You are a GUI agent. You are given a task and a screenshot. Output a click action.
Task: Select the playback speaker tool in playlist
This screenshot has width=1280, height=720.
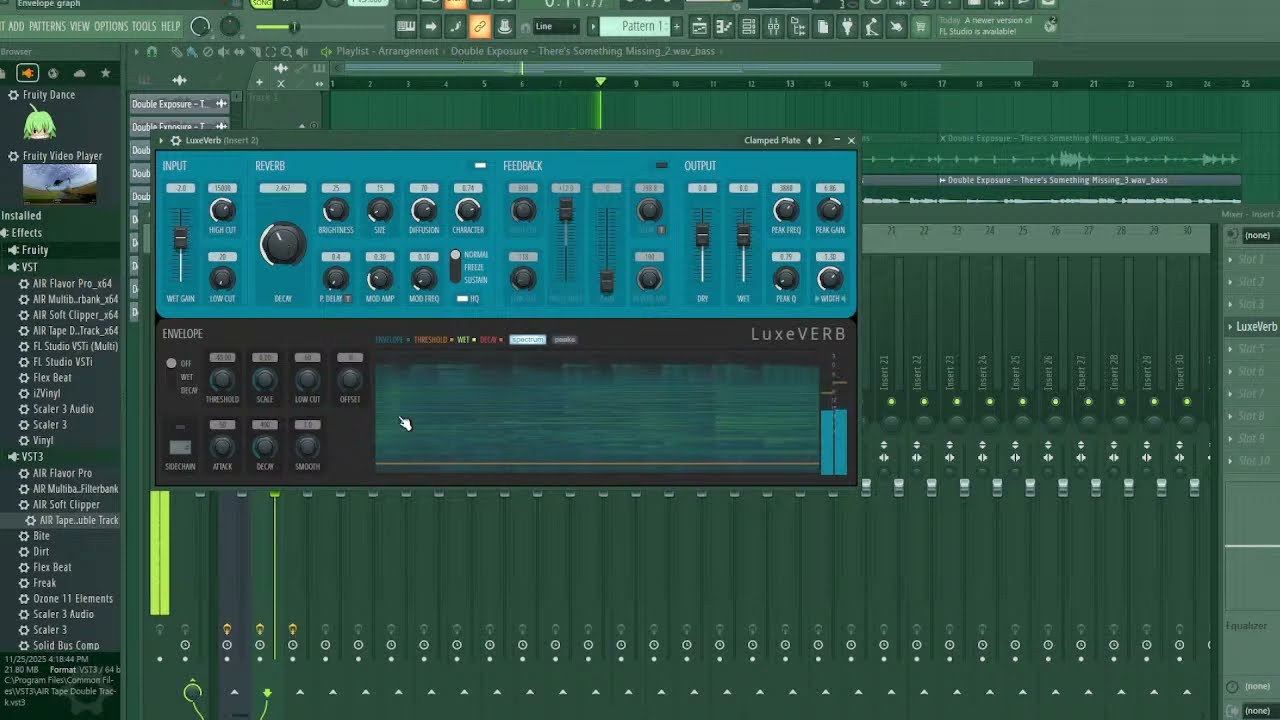(302, 52)
